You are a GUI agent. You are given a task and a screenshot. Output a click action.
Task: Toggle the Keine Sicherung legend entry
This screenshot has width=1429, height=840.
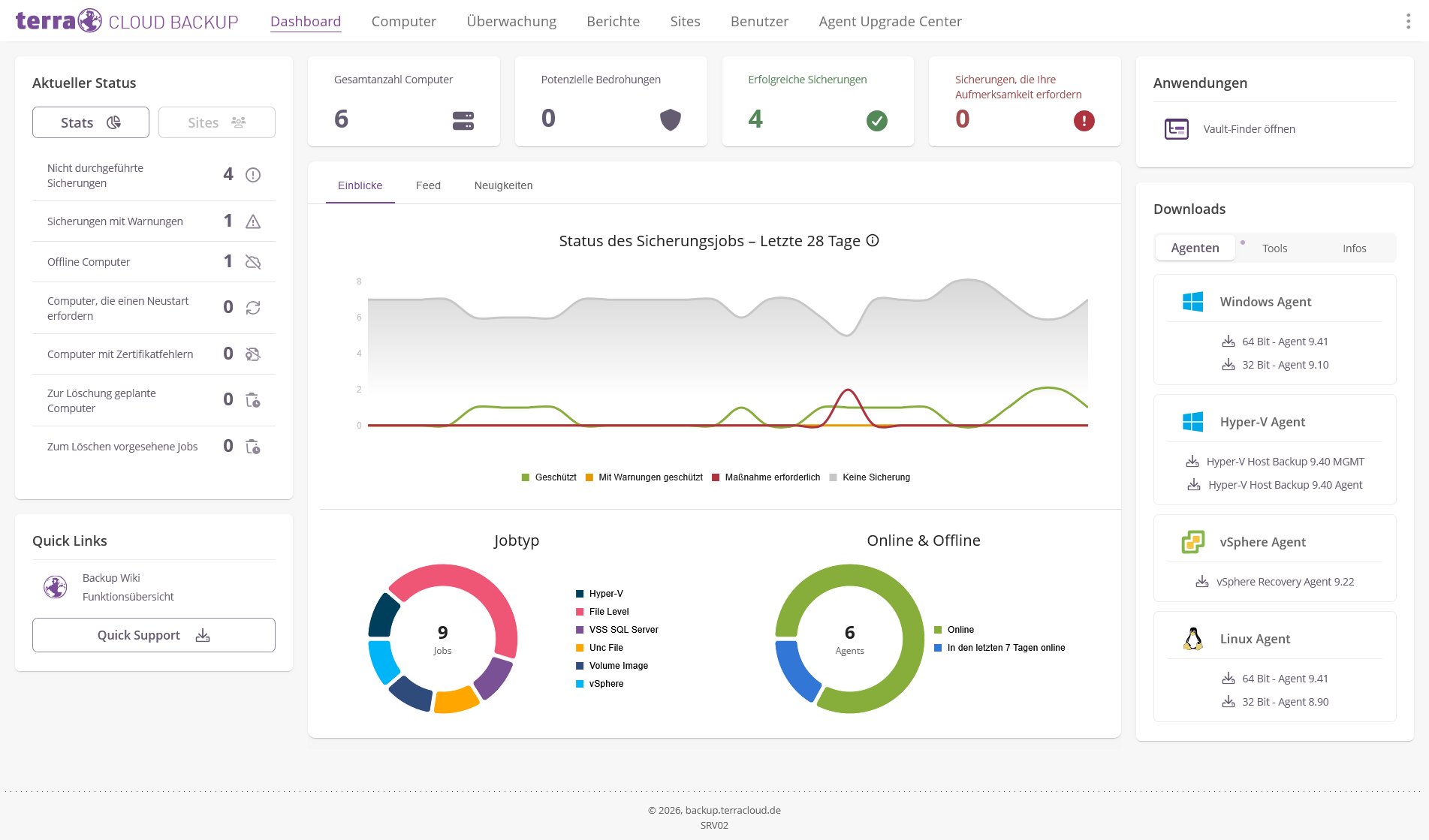870,477
